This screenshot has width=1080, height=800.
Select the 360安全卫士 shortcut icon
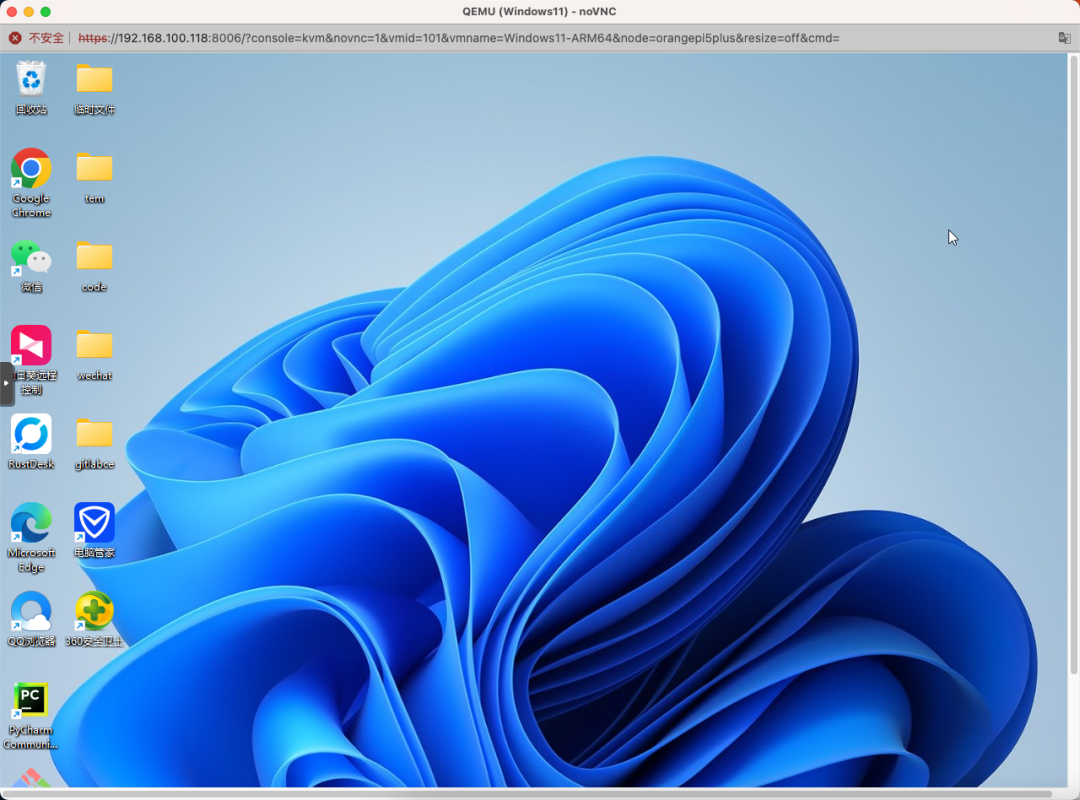click(x=94, y=611)
